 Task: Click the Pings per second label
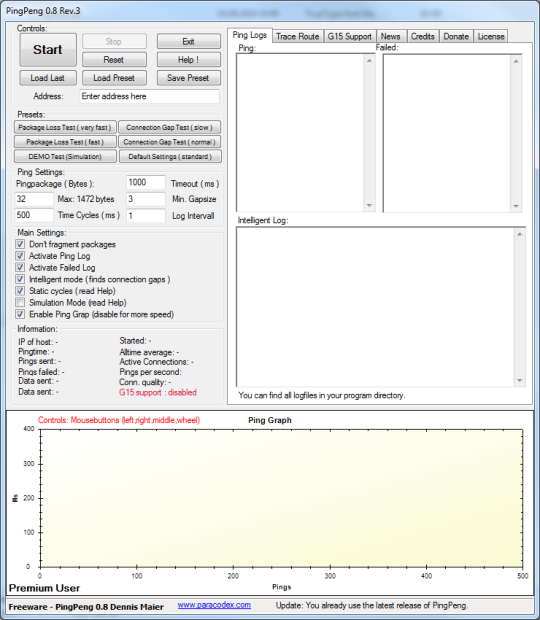pos(150,372)
